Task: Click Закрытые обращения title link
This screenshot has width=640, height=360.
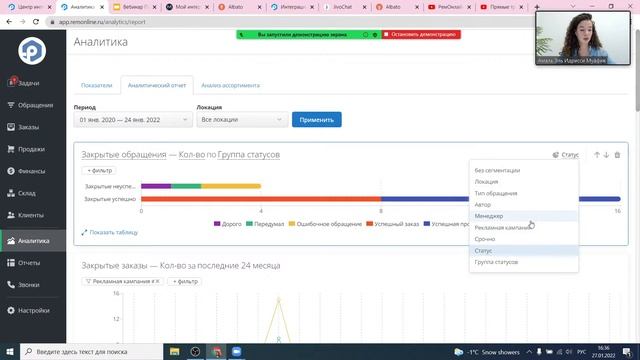Action: click(x=124, y=155)
